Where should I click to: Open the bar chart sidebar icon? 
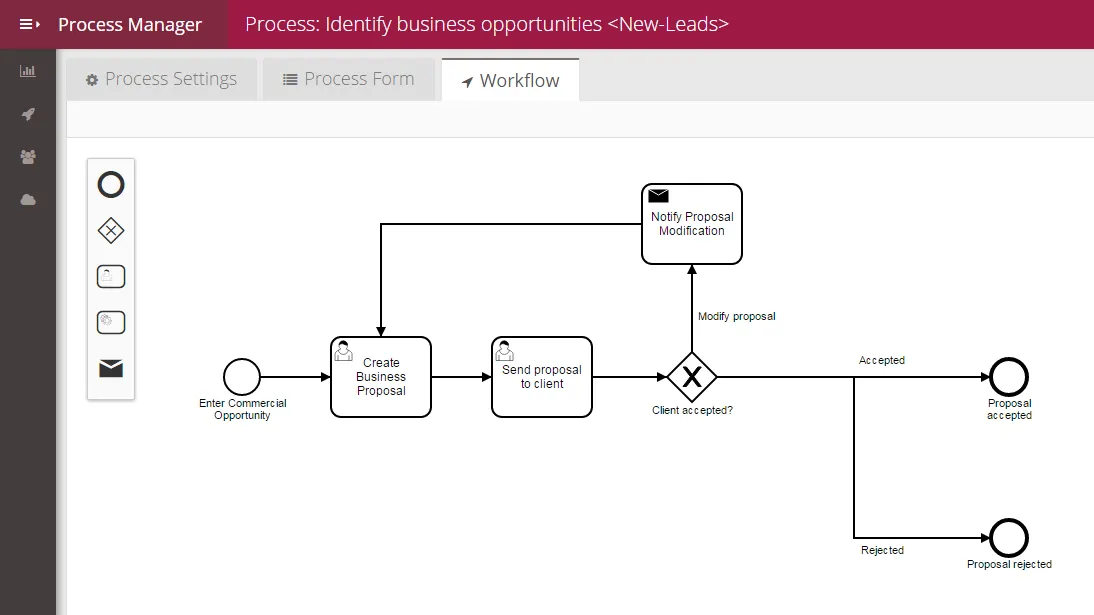point(28,71)
